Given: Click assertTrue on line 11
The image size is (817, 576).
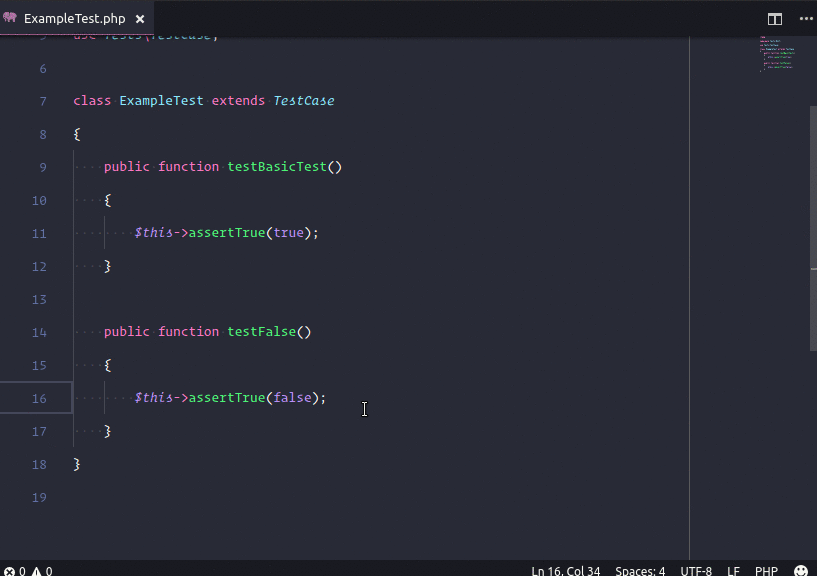Looking at the screenshot, I should tap(227, 232).
